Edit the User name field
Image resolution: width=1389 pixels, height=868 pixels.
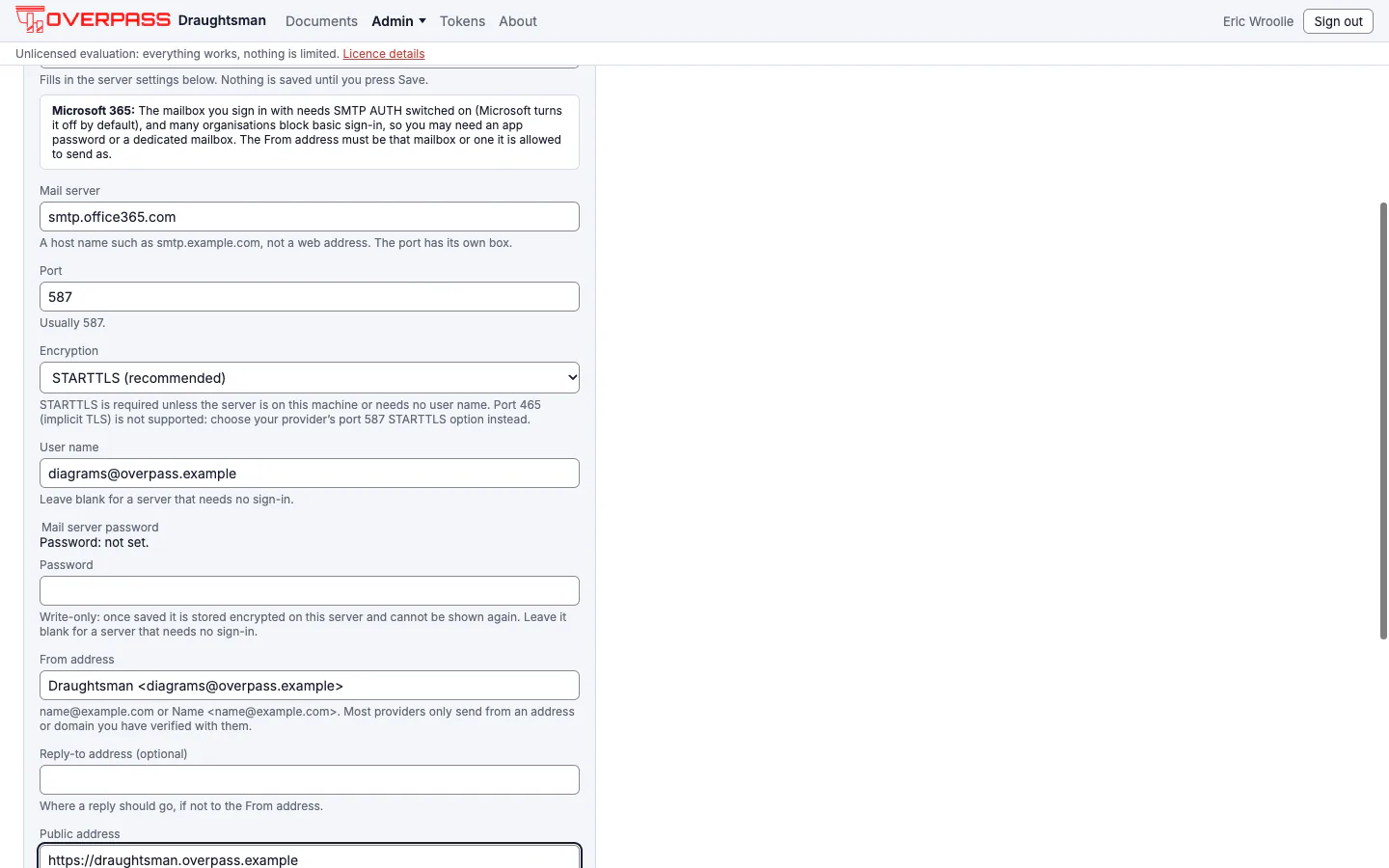pyautogui.click(x=310, y=474)
